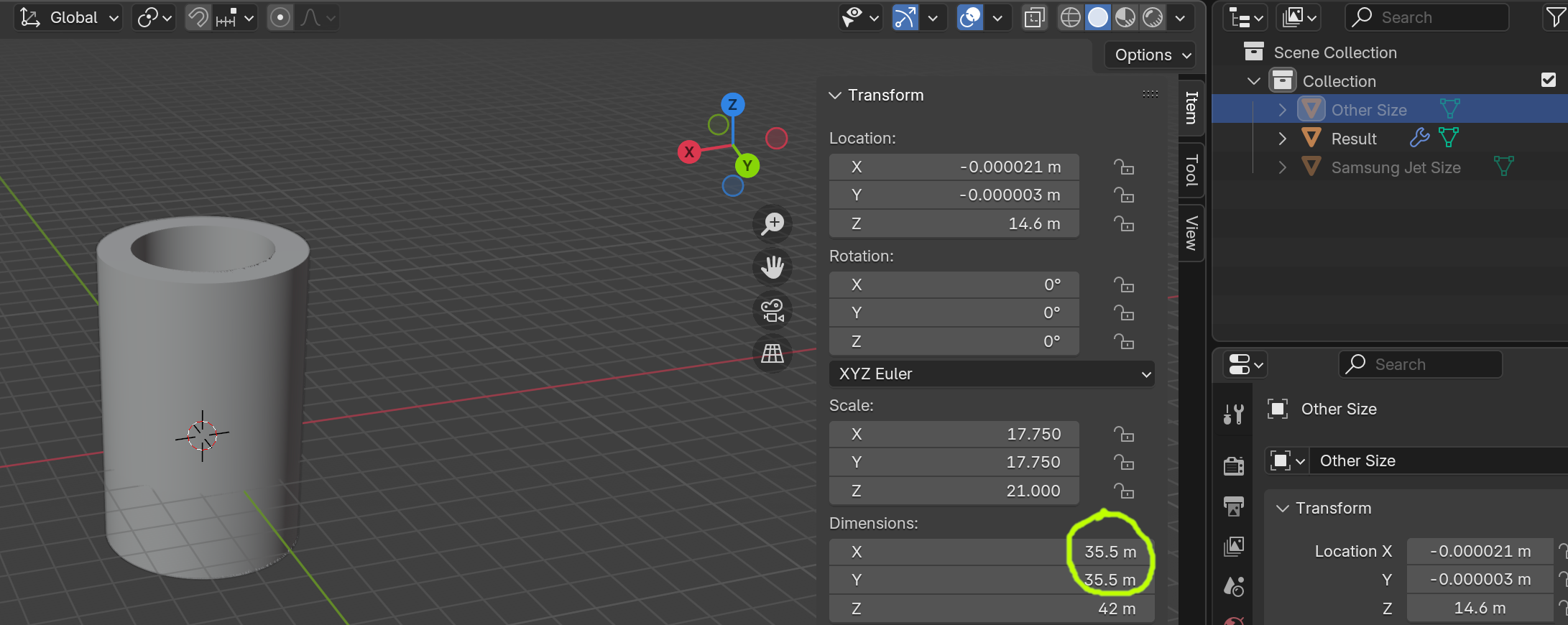
Task: Open the View Layer properties tab icon
Action: 1234,547
